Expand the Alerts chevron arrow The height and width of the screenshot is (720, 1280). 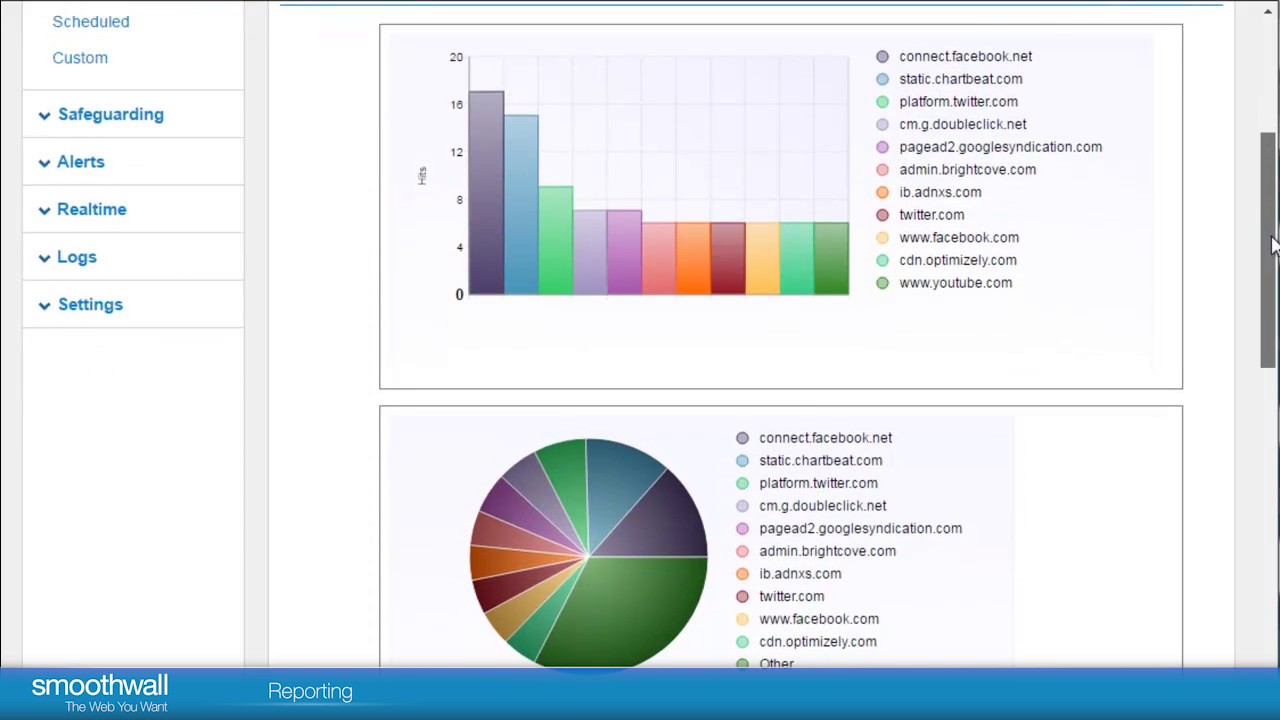[x=44, y=162]
